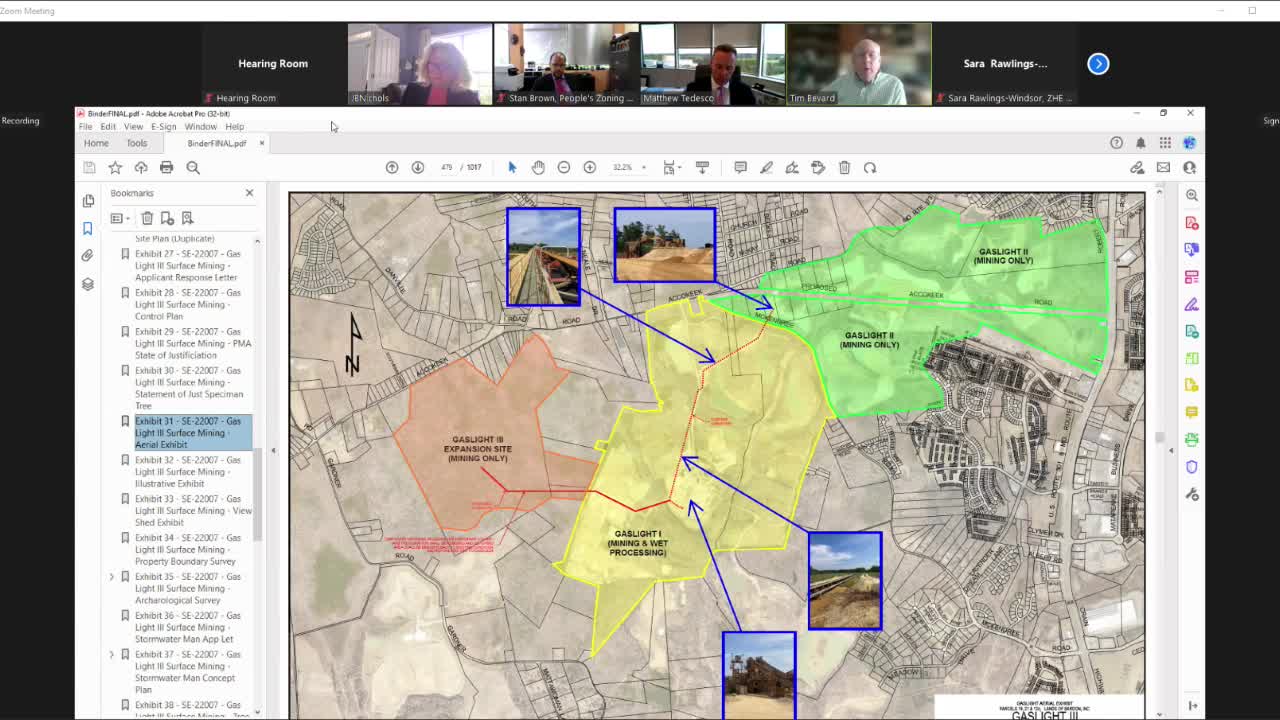Open notifications bell icon
1280x720 pixels.
[1140, 143]
